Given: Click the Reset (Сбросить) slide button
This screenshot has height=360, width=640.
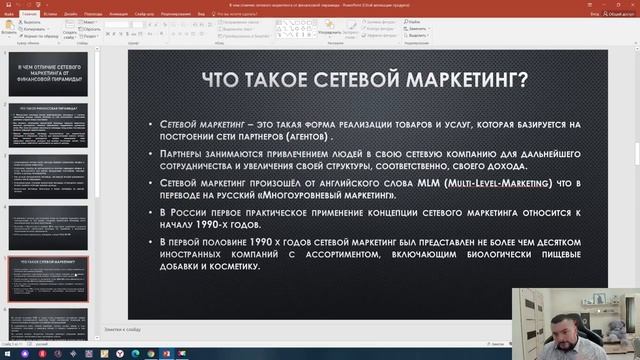Looking at the screenshot, I should point(89,29).
